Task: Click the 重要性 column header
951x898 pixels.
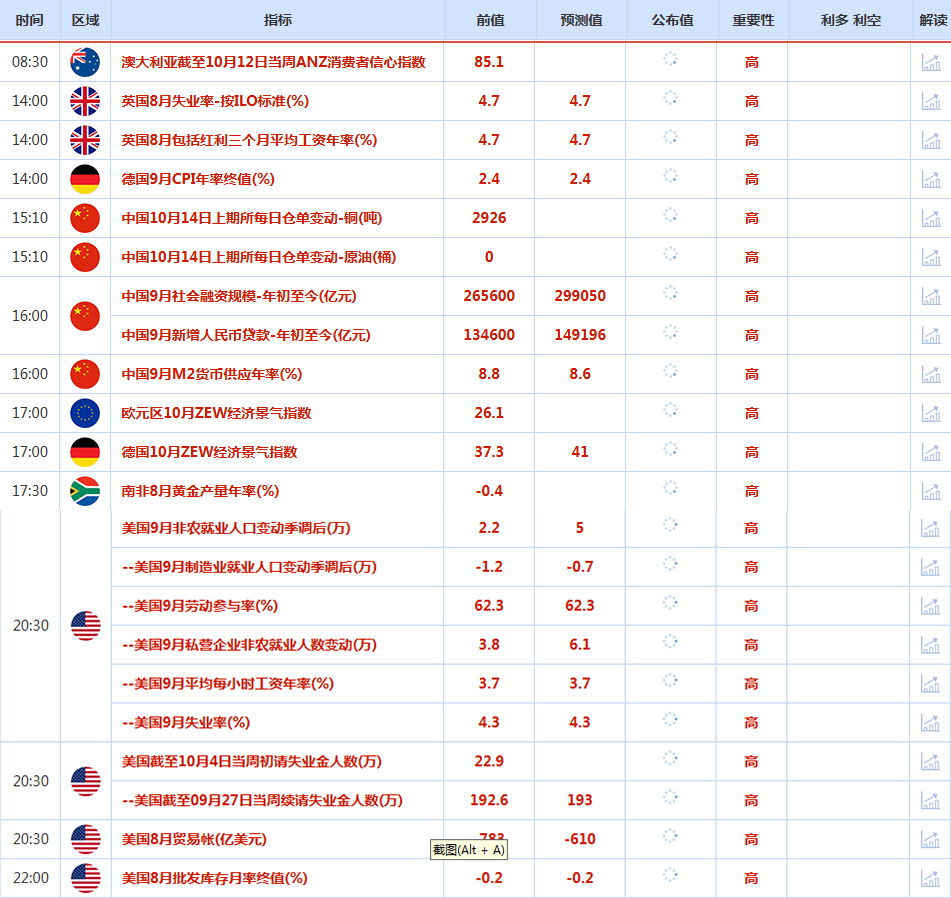Action: click(x=752, y=20)
